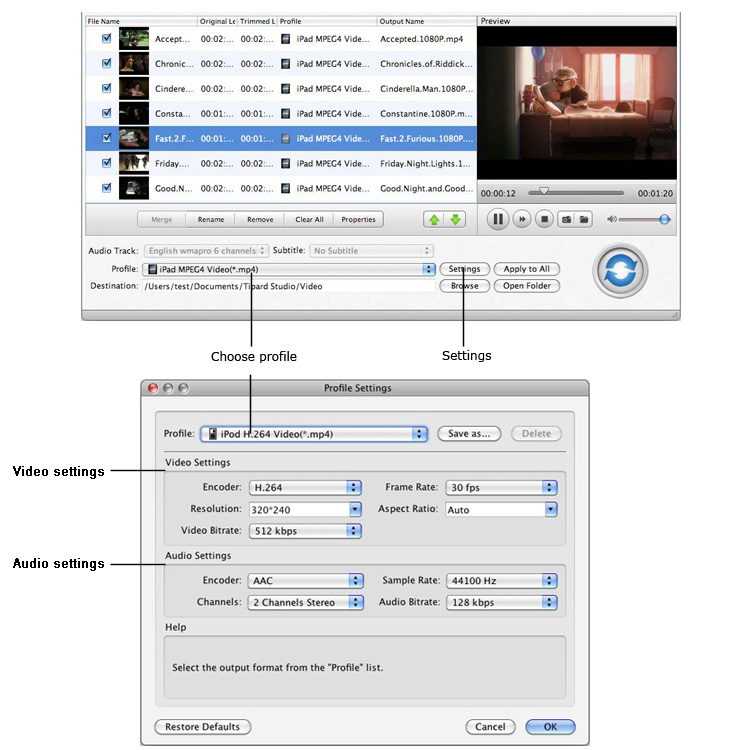
Task: Click the Rename button
Action: point(211,220)
